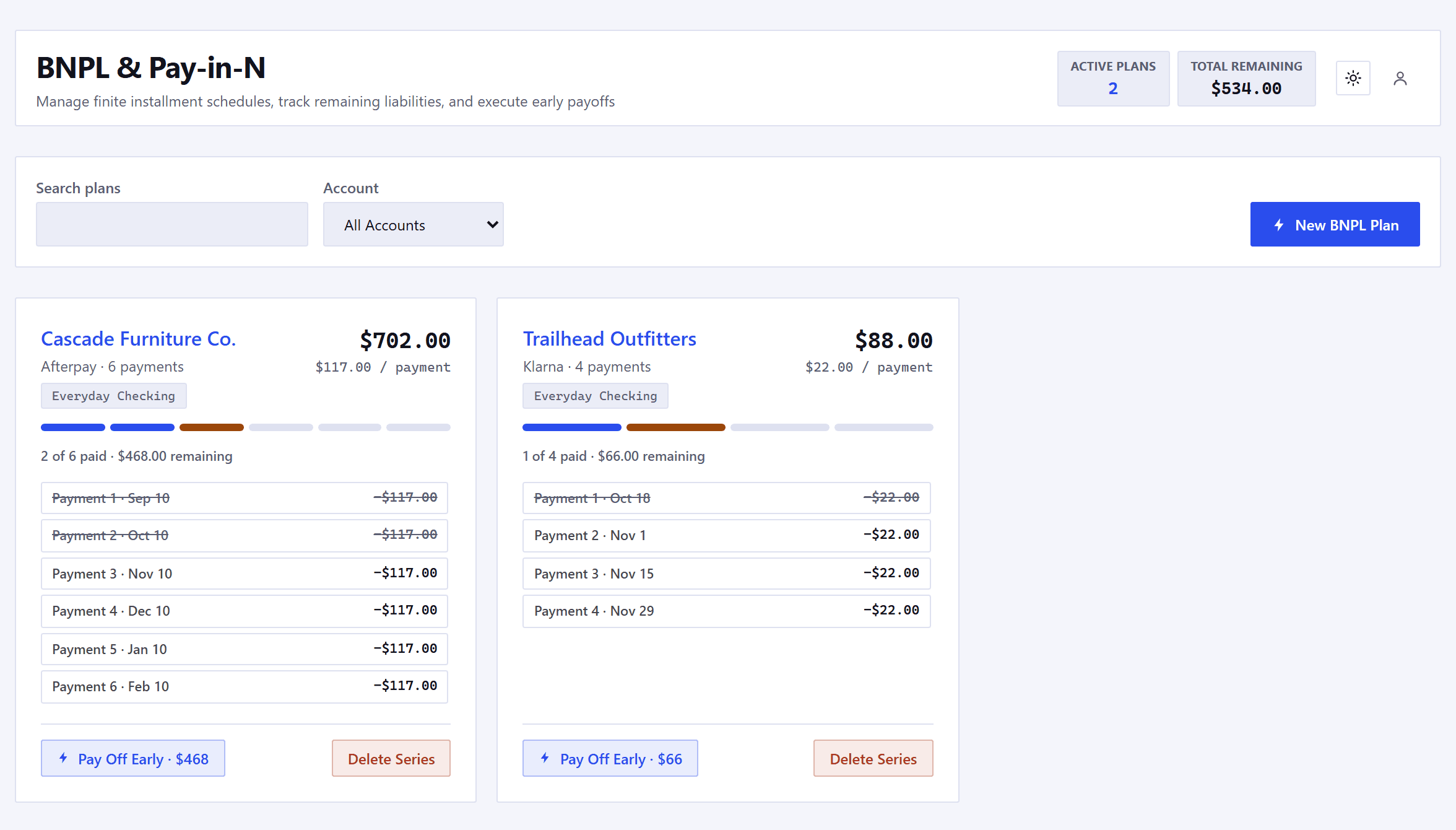This screenshot has width=1456, height=830.
Task: Click Trailhead's orange current-payment progress segment
Action: [x=676, y=427]
